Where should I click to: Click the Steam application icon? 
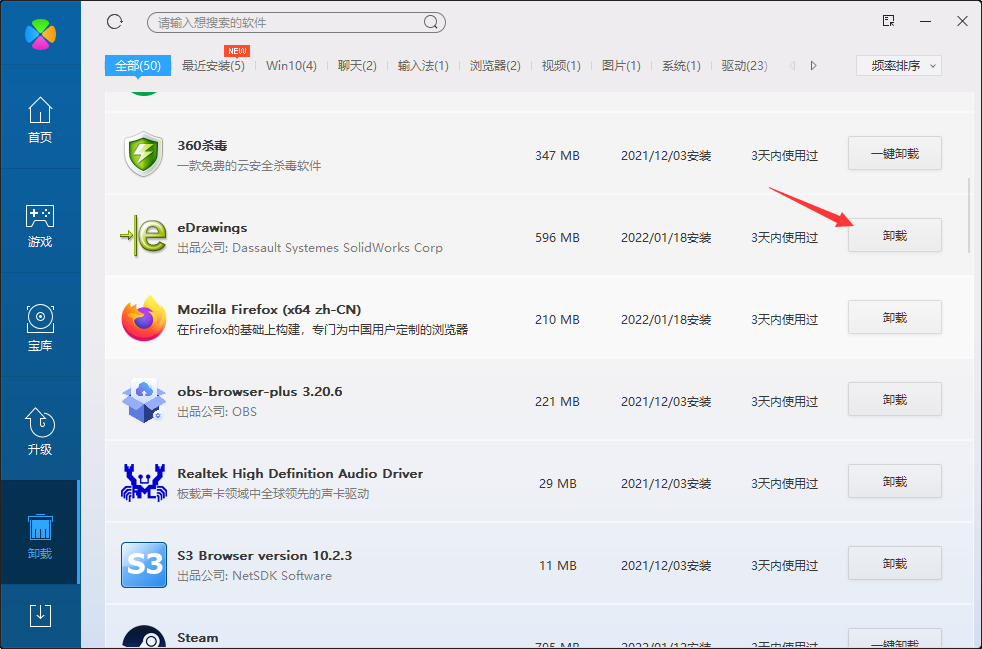(143, 636)
